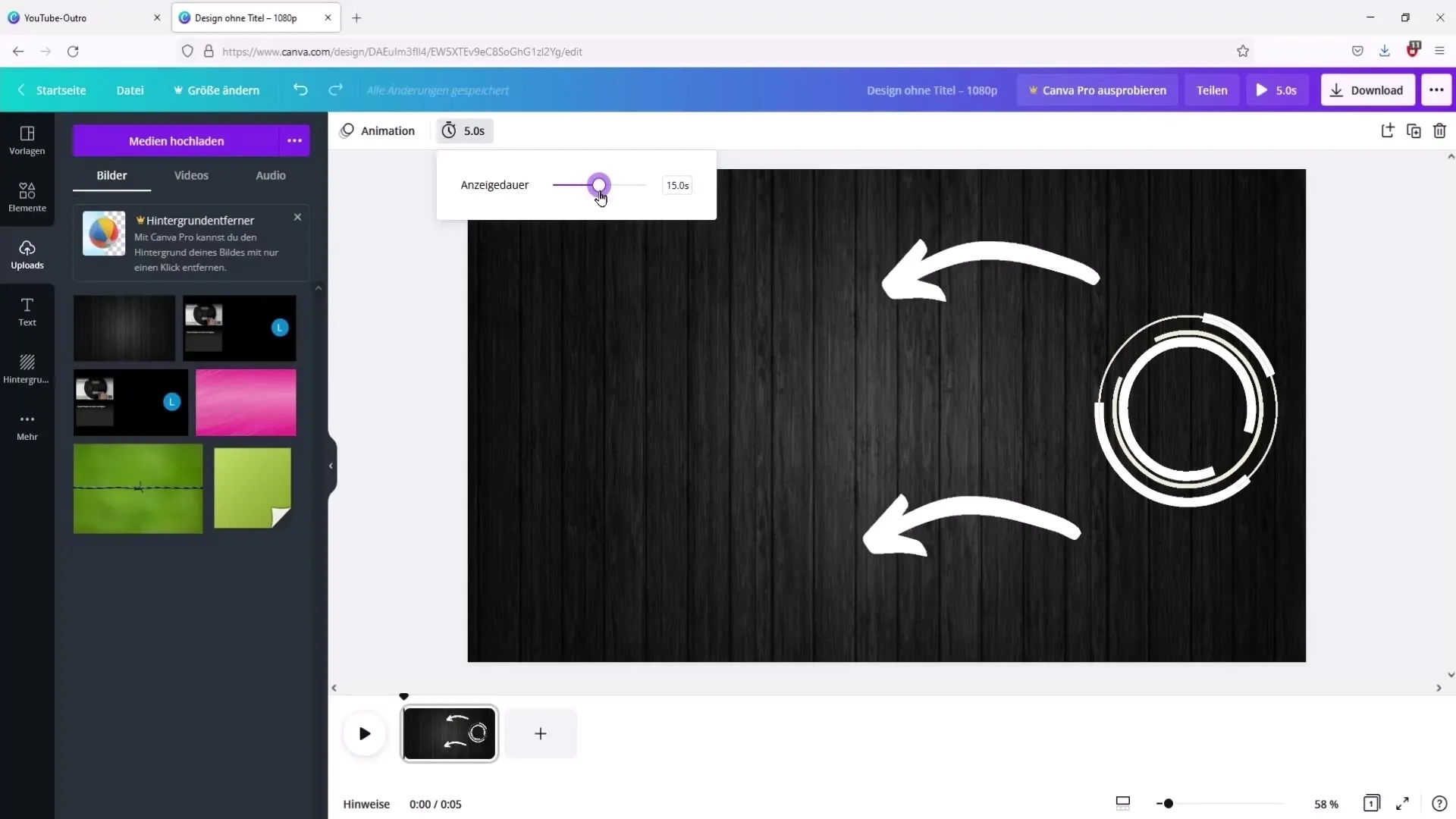Switch to the Videos tab

click(x=191, y=175)
